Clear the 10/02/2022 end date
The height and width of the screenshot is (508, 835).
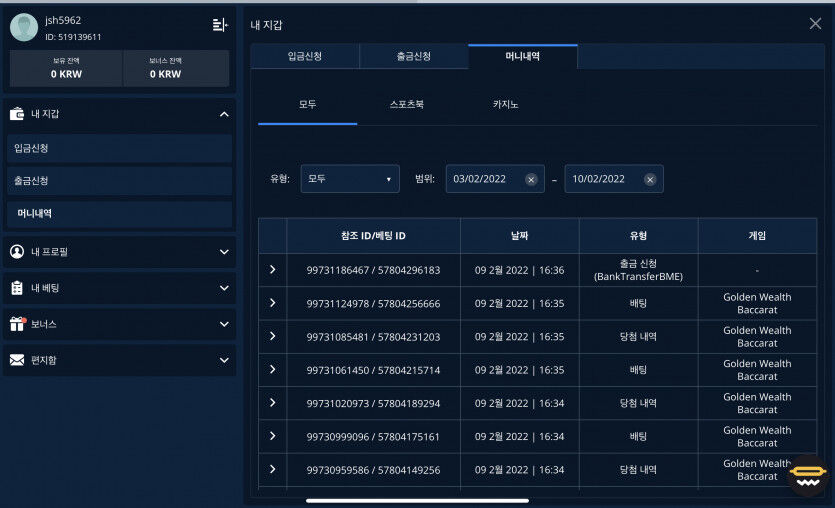coord(650,179)
